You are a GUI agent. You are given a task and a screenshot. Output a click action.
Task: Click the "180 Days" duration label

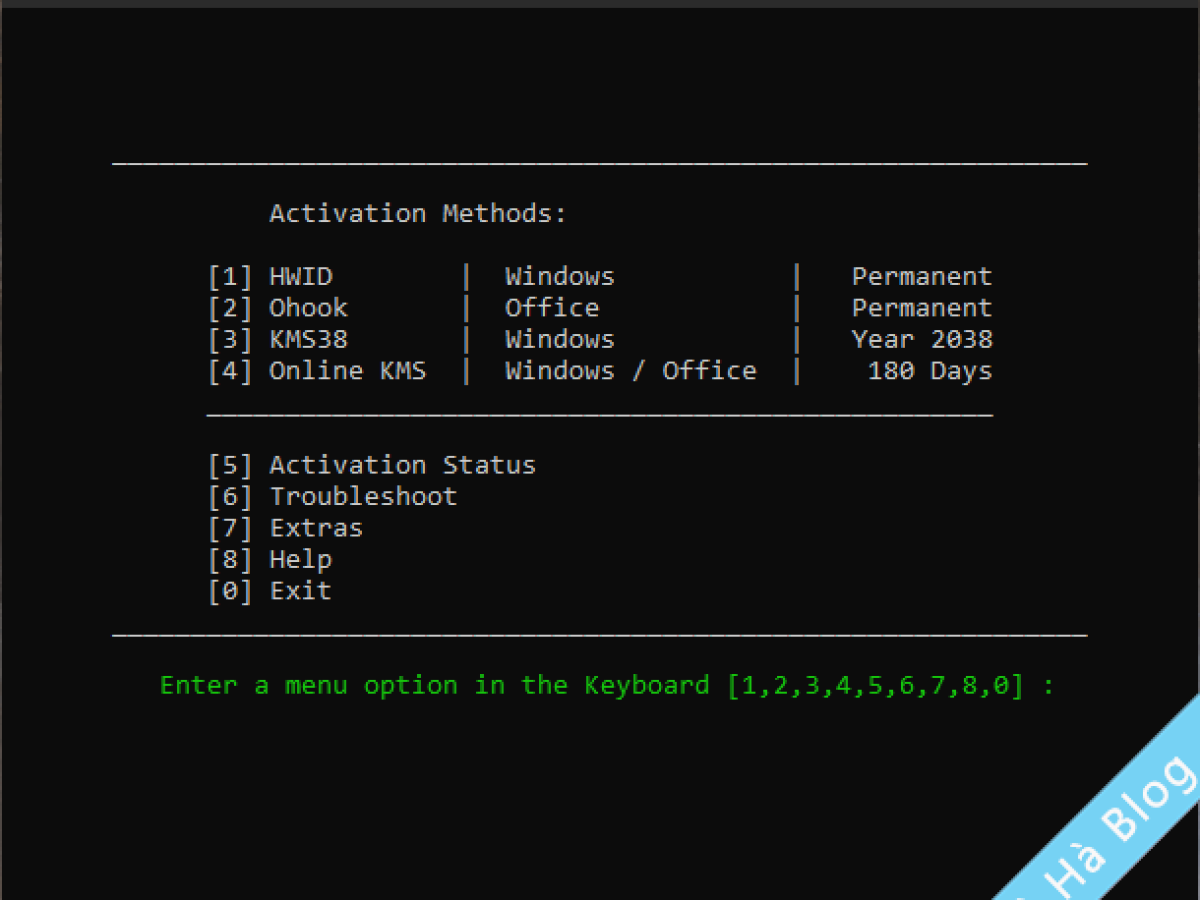click(x=929, y=371)
